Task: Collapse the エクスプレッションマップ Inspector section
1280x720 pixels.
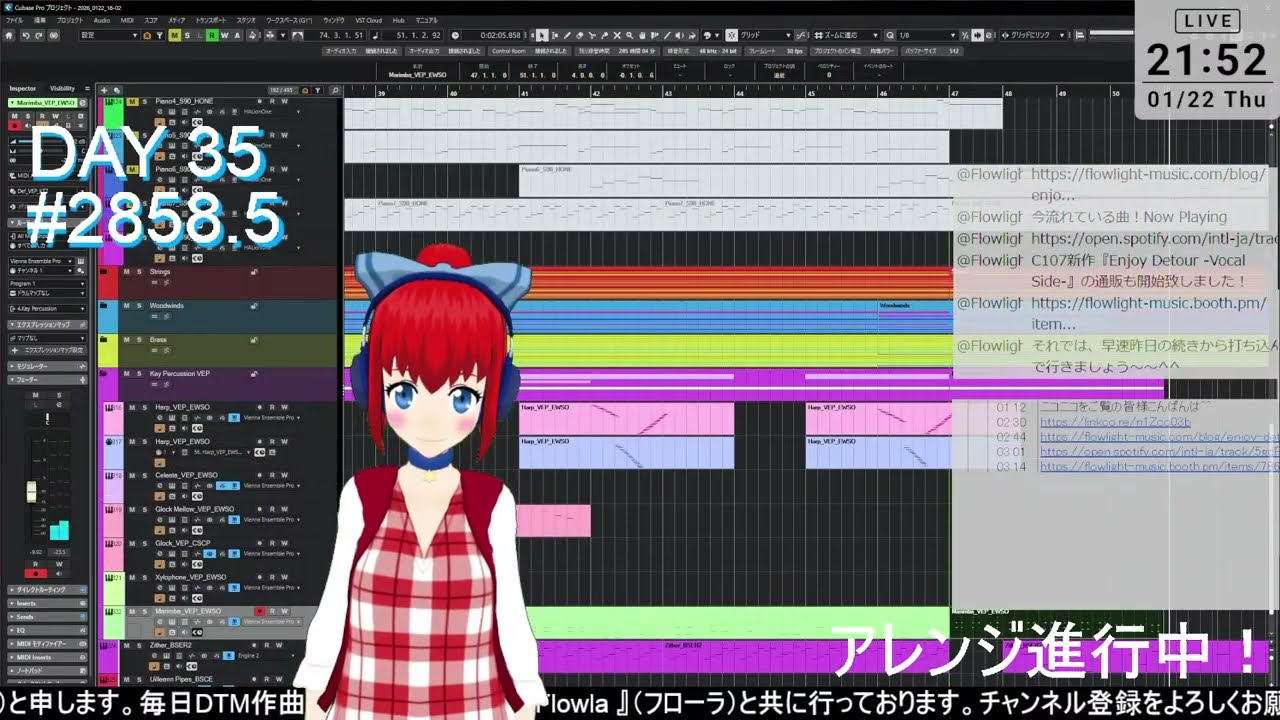Action: pos(47,325)
